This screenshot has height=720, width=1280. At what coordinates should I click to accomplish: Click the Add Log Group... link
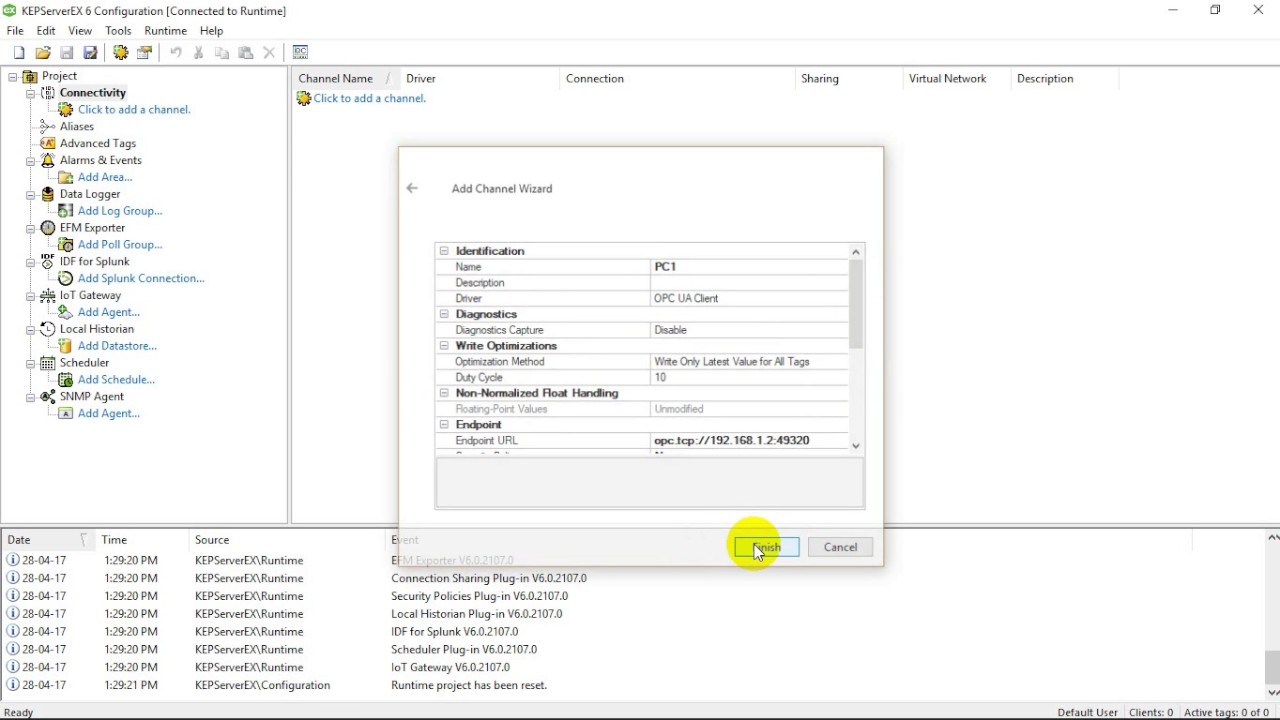(x=120, y=211)
